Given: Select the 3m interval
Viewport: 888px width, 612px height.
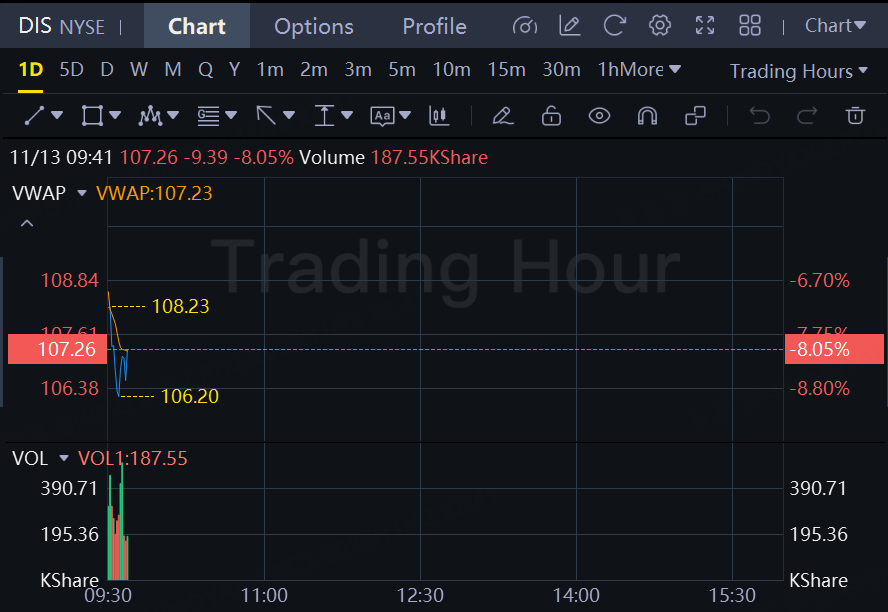Looking at the screenshot, I should click(x=358, y=70).
